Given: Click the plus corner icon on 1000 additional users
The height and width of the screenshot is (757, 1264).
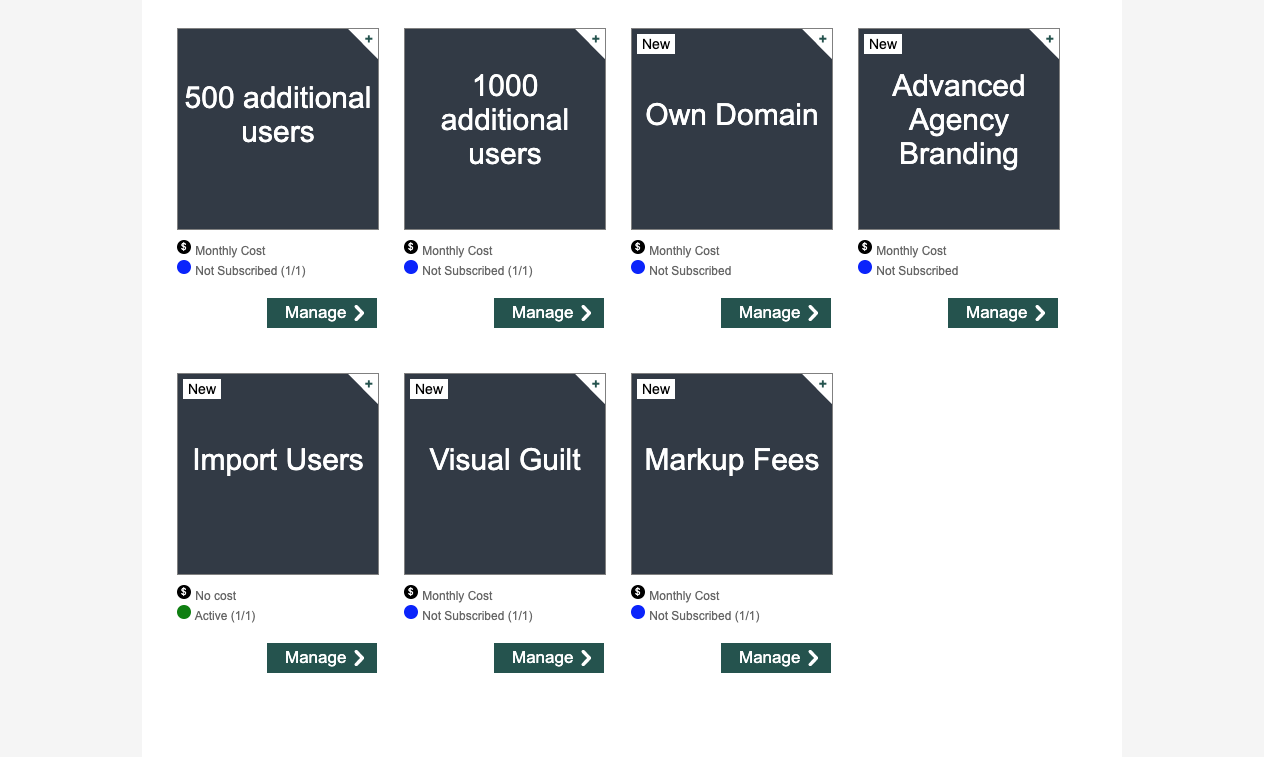Looking at the screenshot, I should coord(595,39).
